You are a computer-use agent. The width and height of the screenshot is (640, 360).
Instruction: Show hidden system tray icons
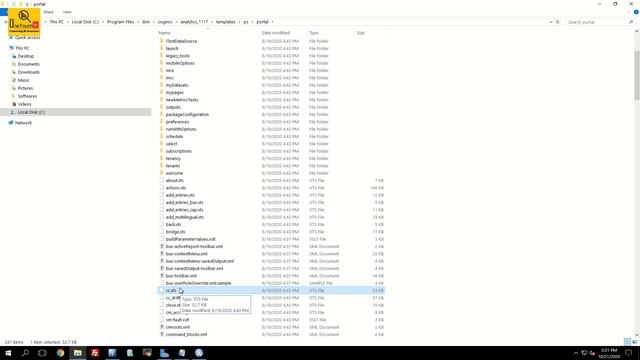coord(576,353)
